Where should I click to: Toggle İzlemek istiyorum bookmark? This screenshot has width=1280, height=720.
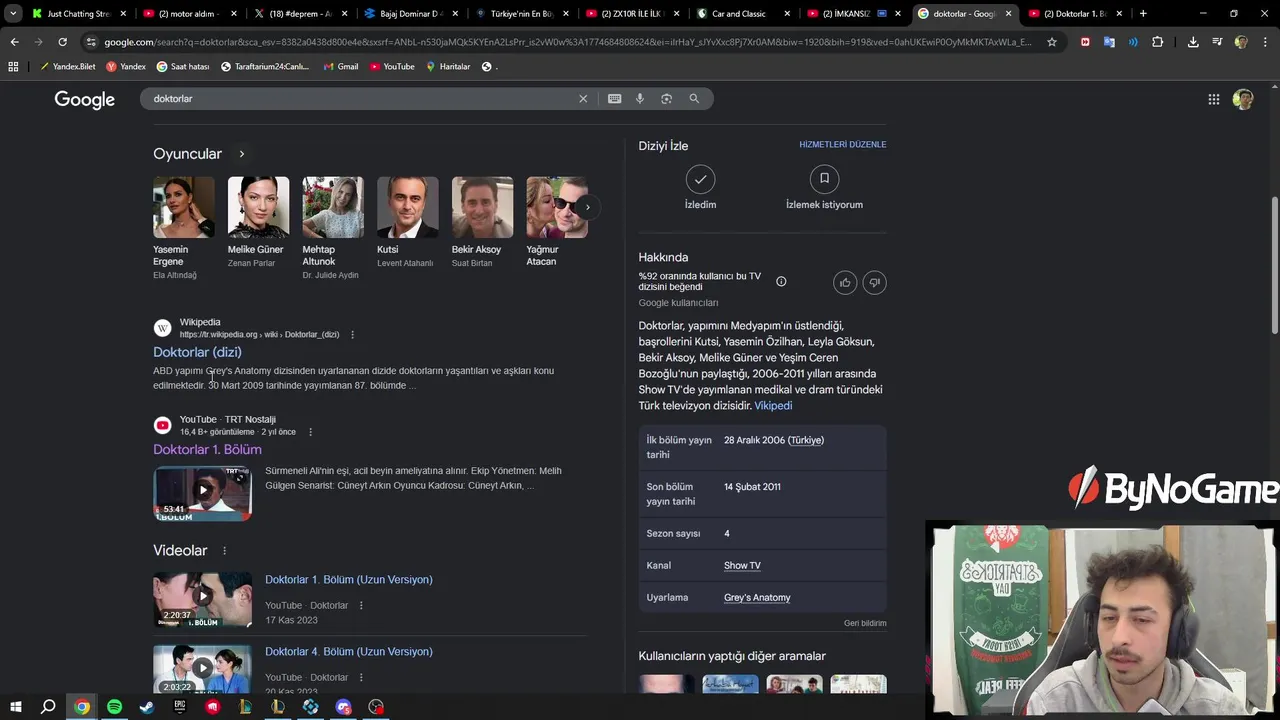point(824,188)
